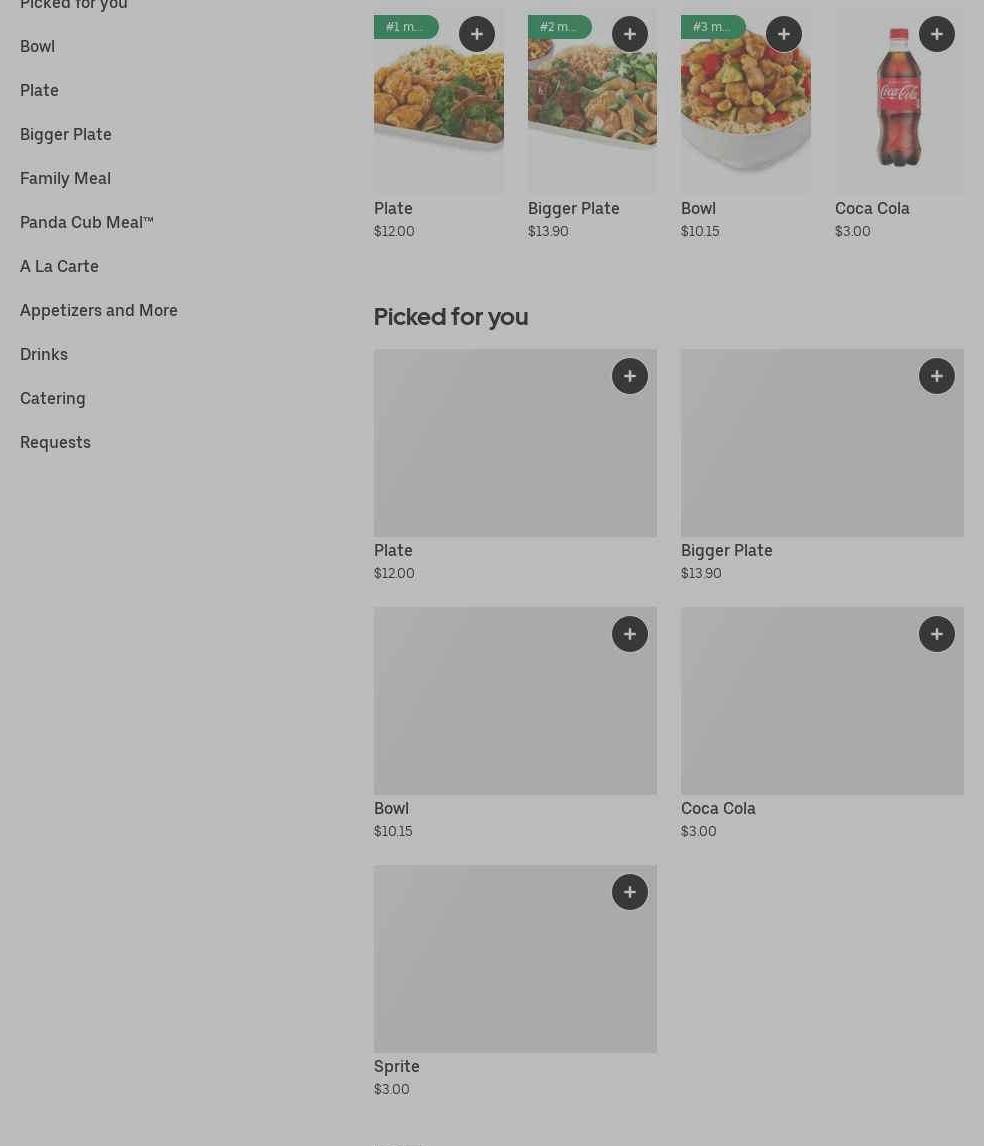Viewport: 984px width, 1146px height.
Task: Show the Drinks category
Action: (x=44, y=354)
